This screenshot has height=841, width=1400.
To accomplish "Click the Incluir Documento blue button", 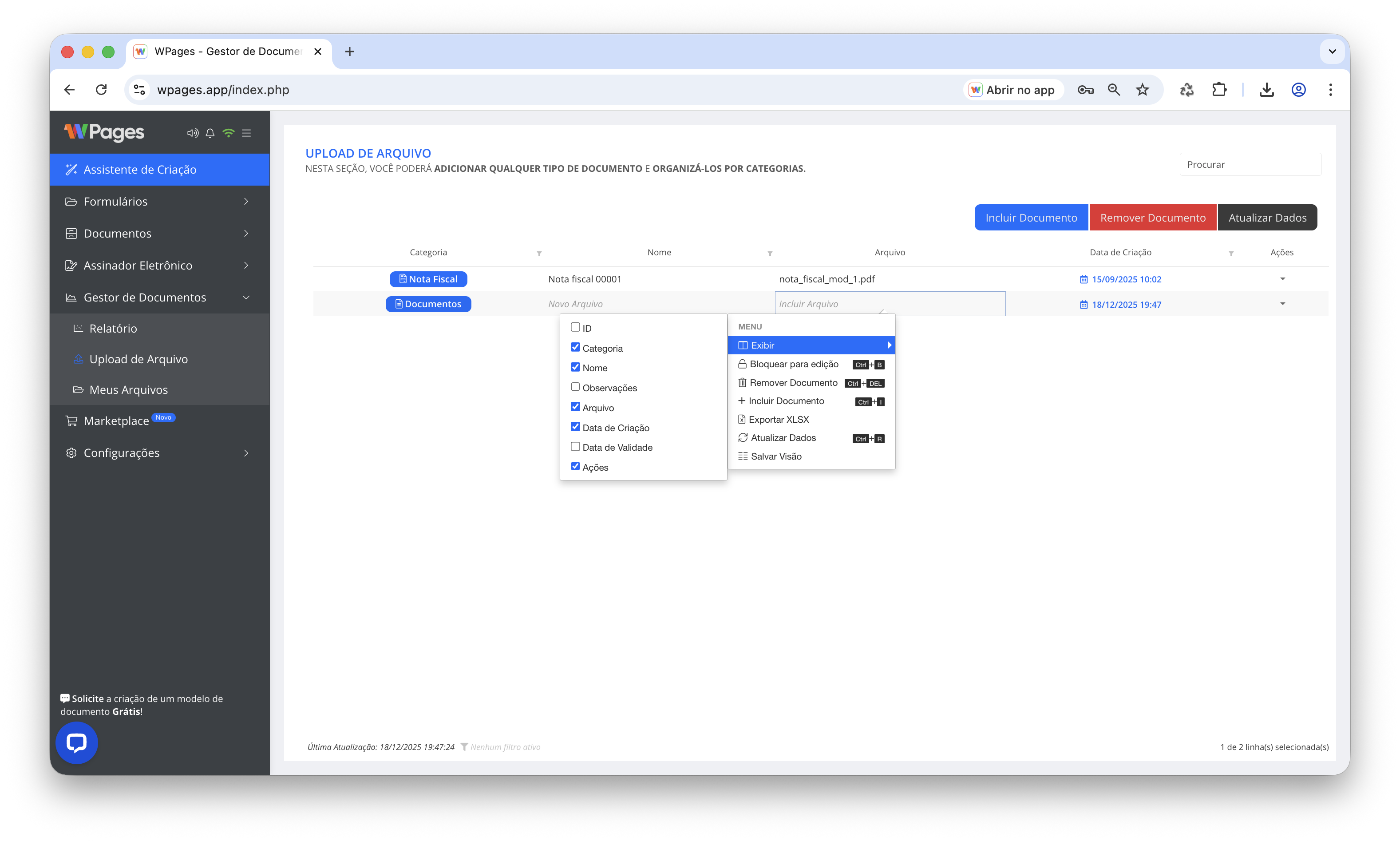I will coord(1031,218).
